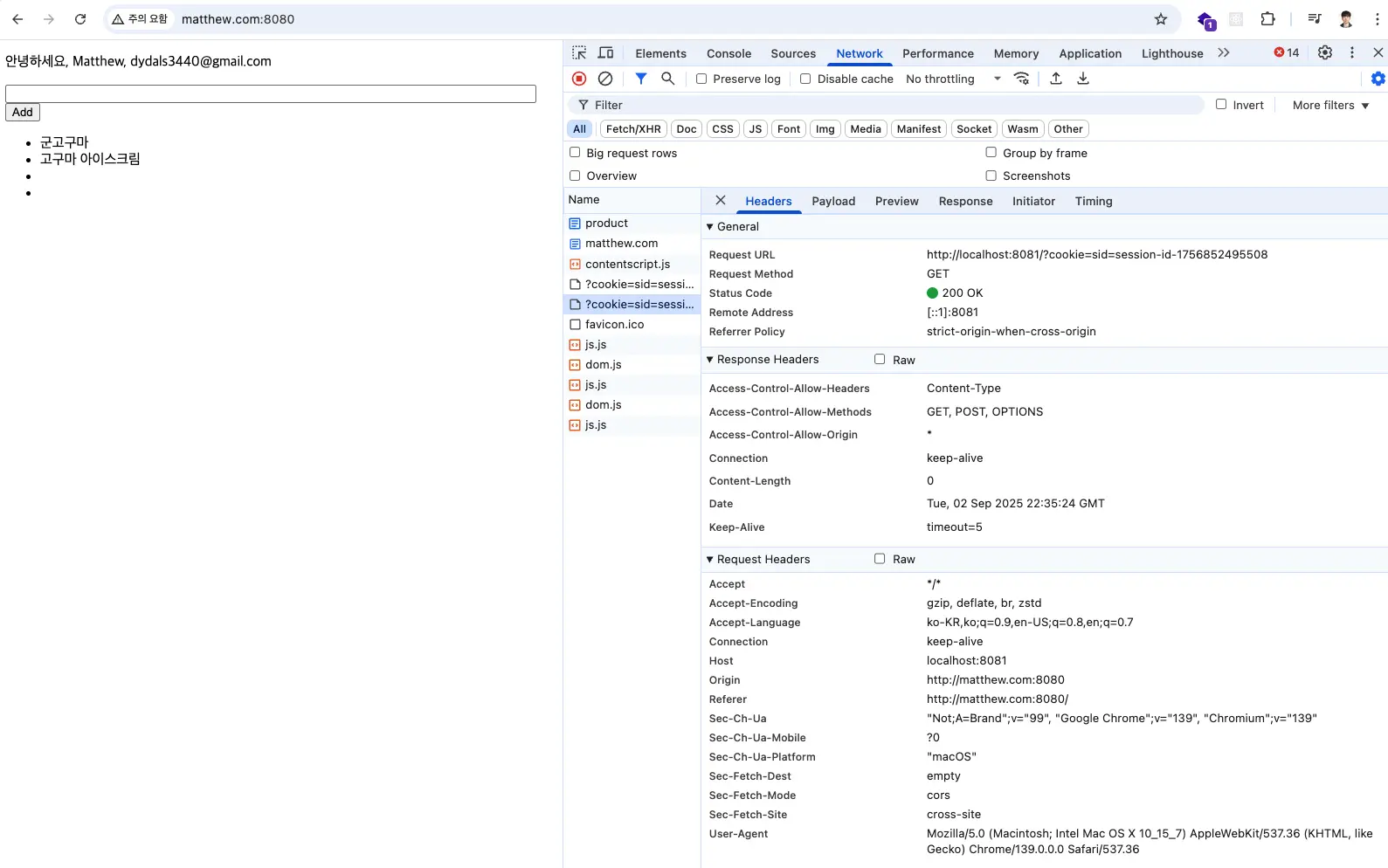Open the Payload tab
The image size is (1388, 868).
[833, 201]
